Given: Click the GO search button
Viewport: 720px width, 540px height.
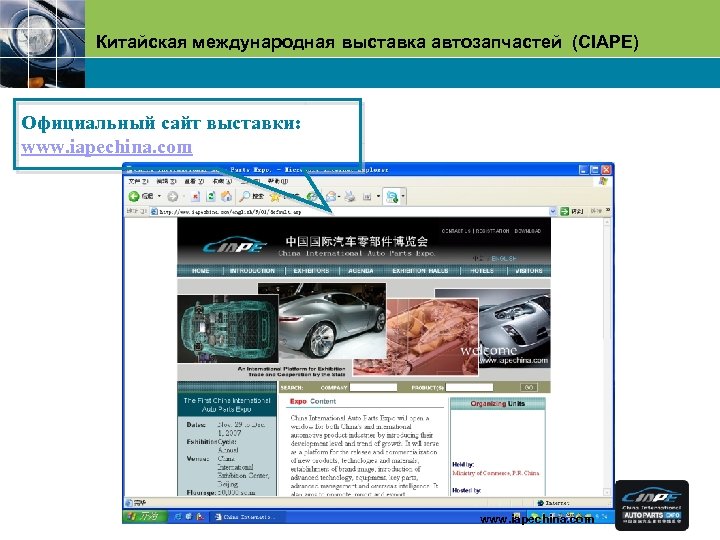Looking at the screenshot, I should [529, 388].
